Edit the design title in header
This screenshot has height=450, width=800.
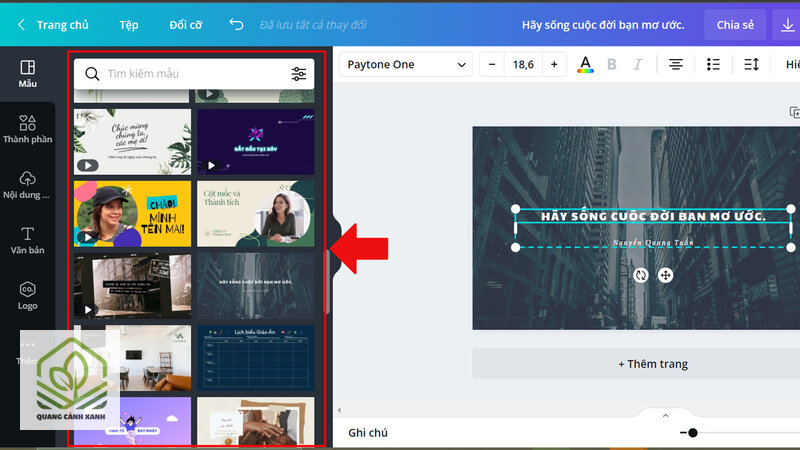603,24
